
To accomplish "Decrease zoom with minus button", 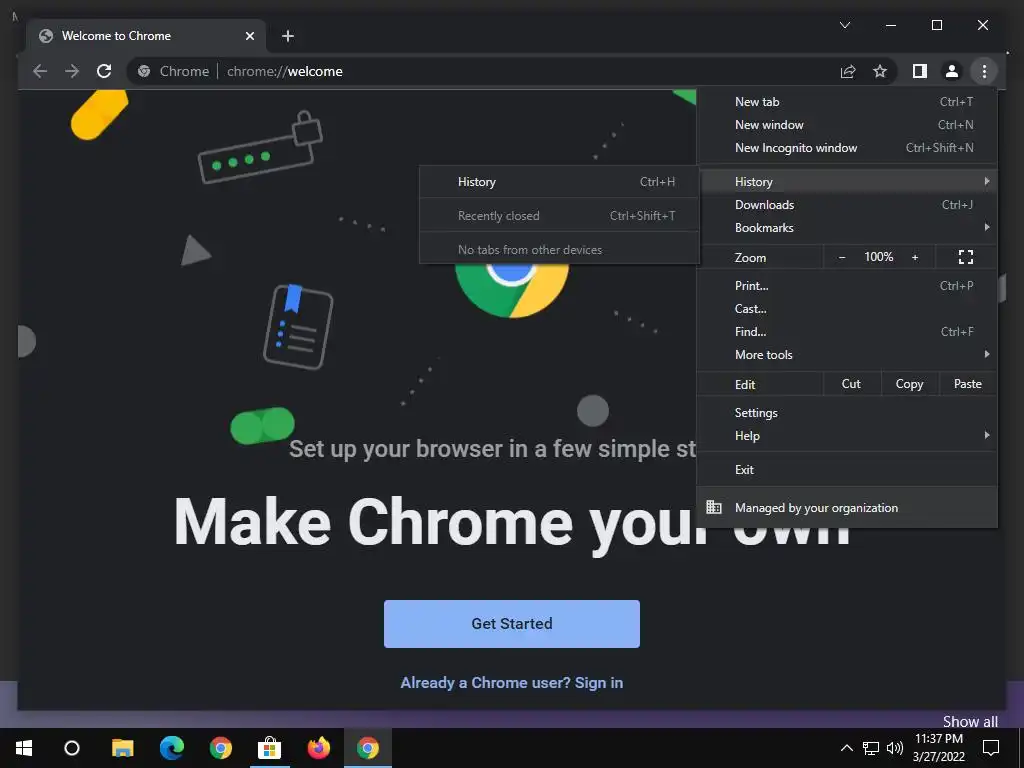I will click(x=842, y=257).
